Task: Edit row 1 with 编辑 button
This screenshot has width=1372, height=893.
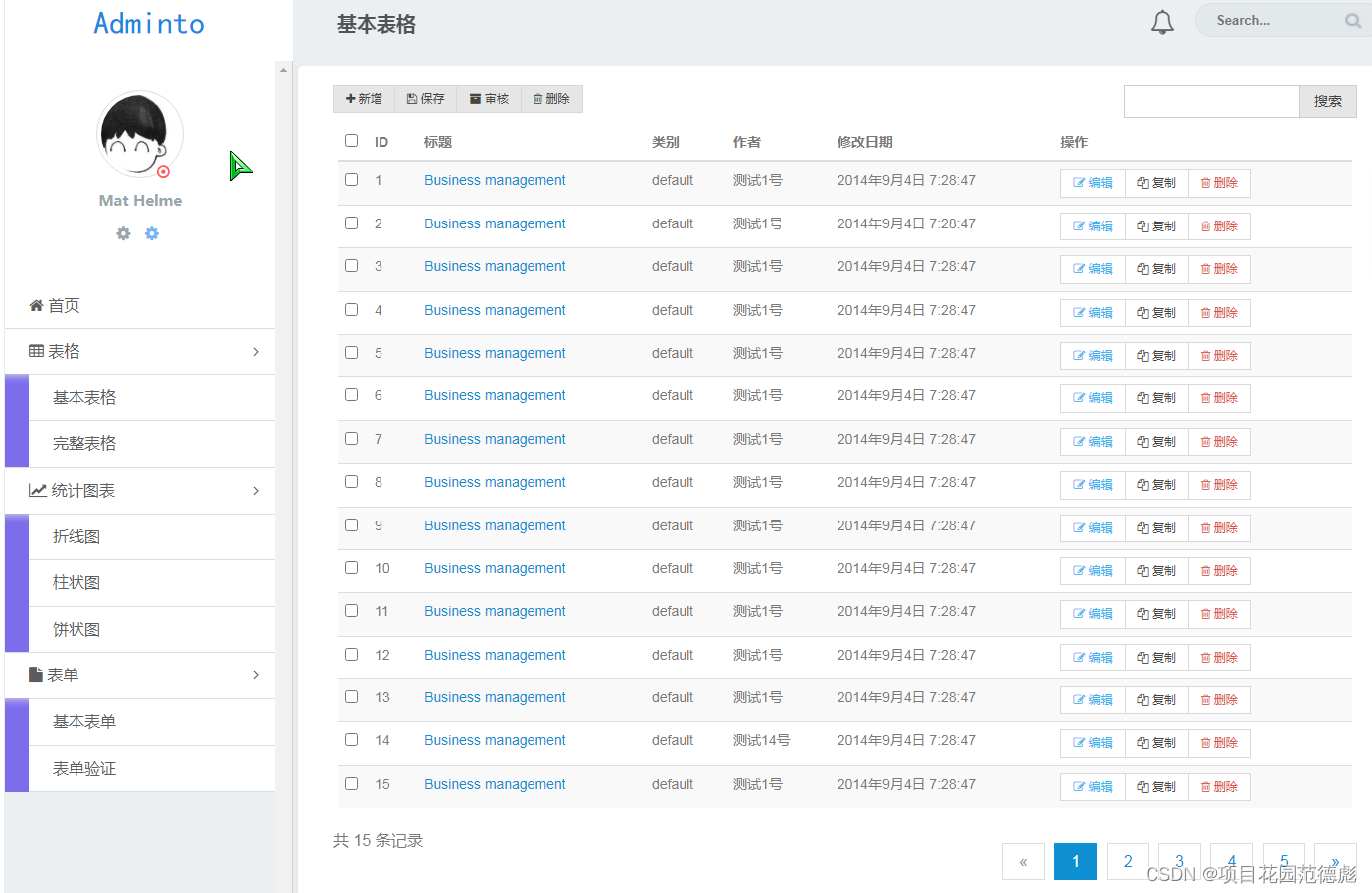Action: tap(1093, 183)
